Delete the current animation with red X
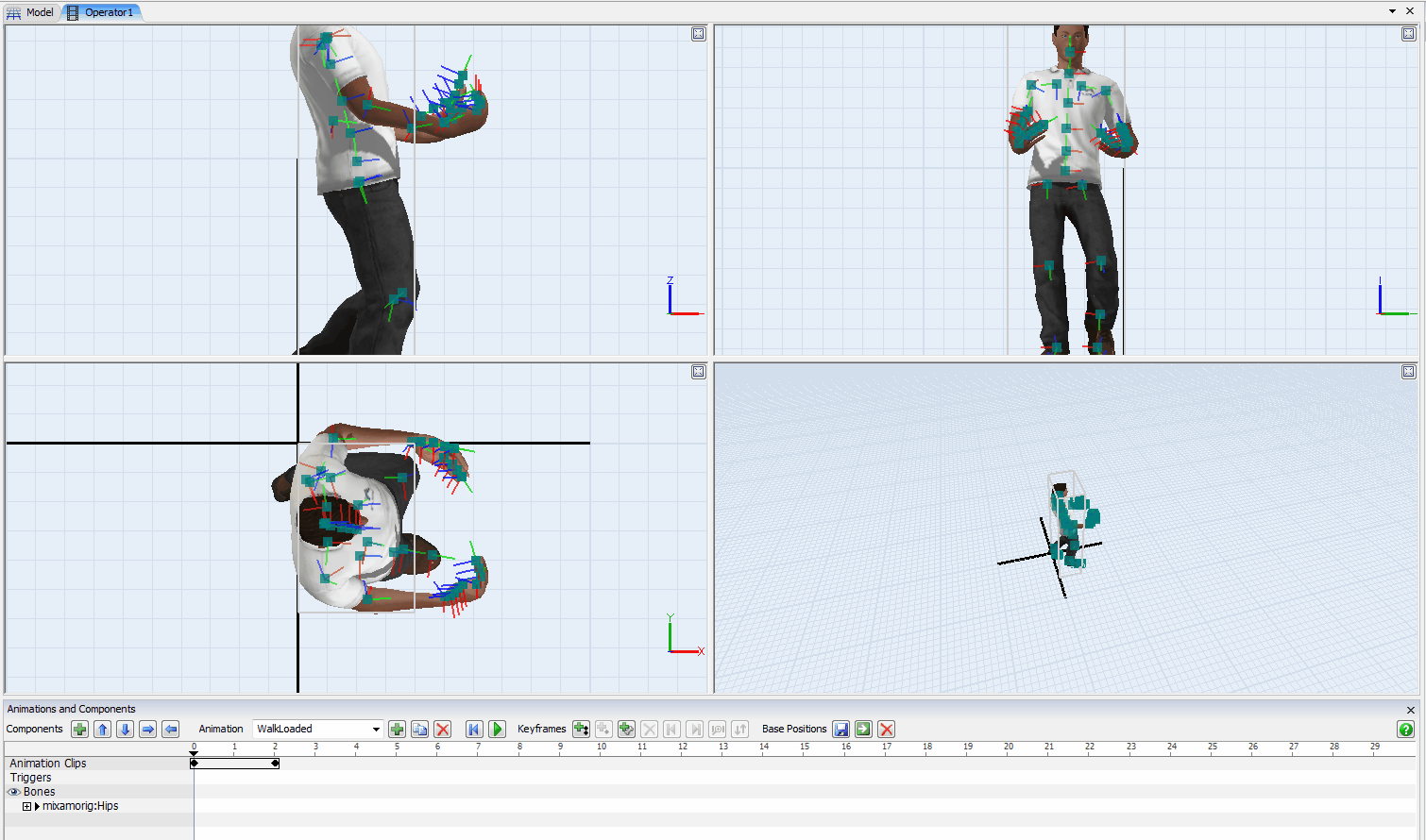This screenshot has height=840, width=1426. coord(443,729)
